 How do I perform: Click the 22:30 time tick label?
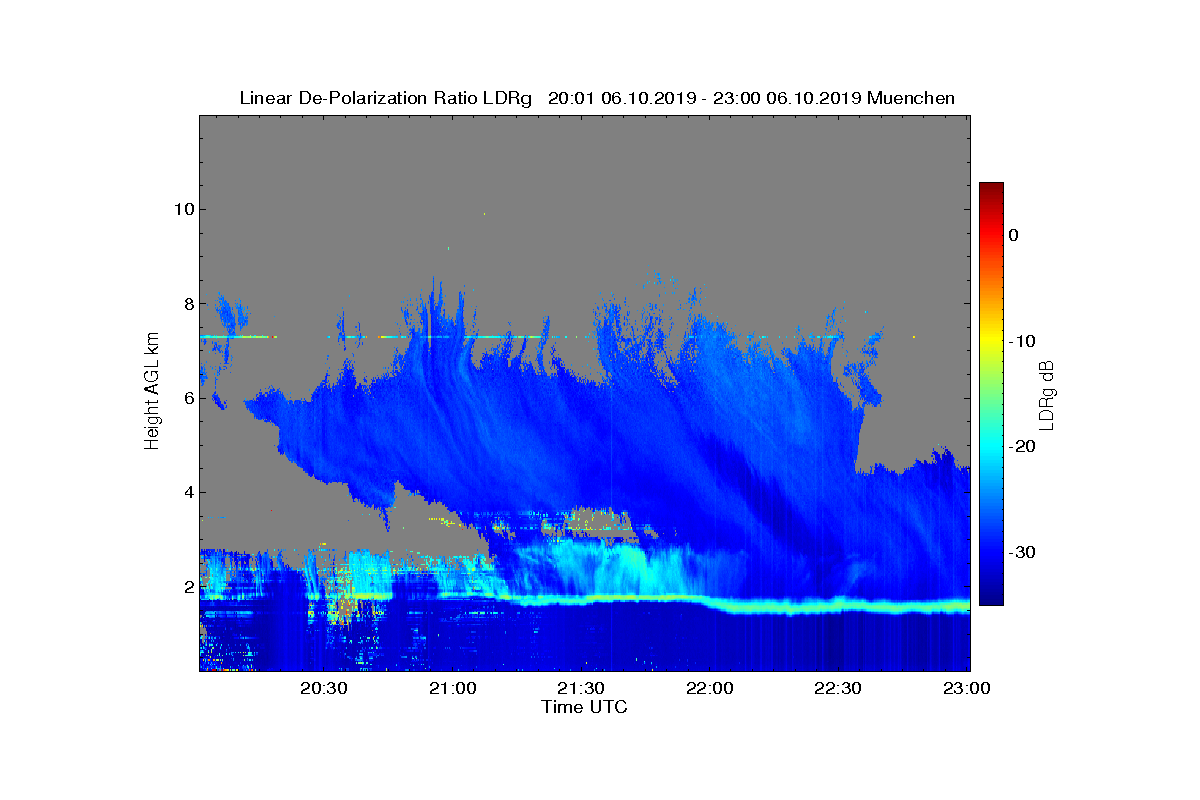(838, 688)
